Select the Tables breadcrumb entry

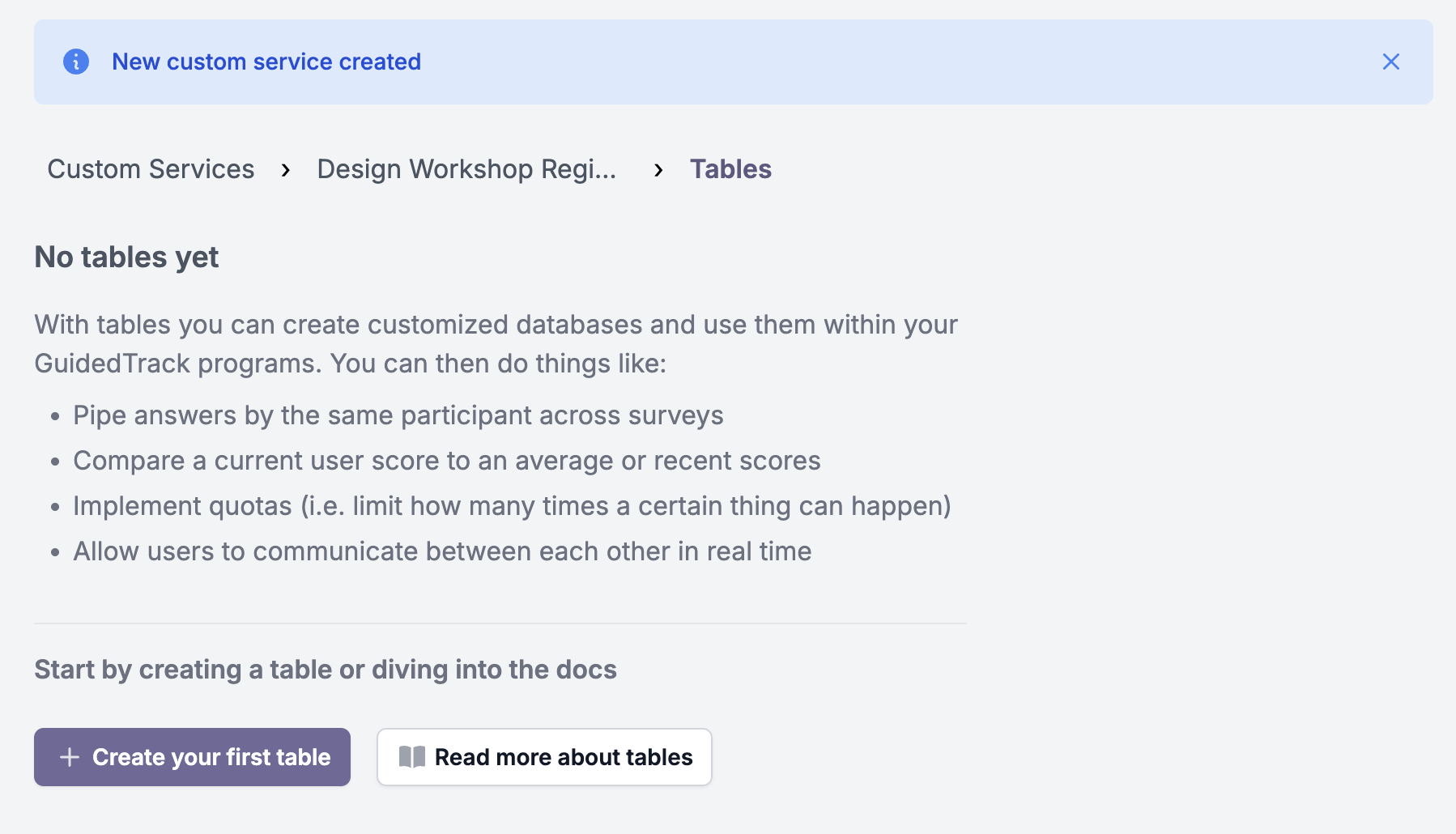point(730,169)
